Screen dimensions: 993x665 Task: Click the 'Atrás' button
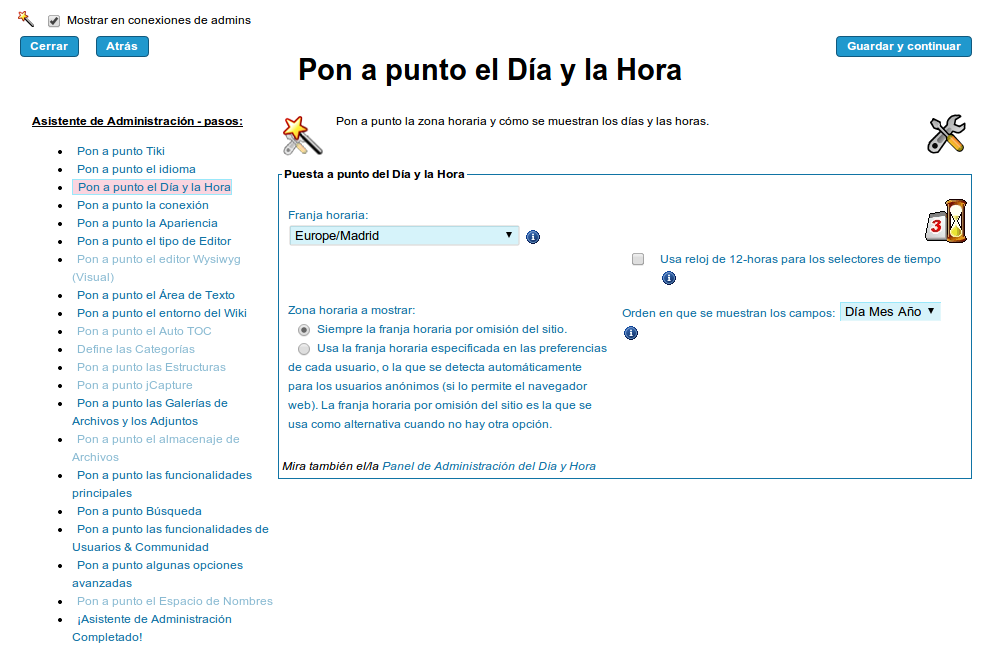pos(122,46)
